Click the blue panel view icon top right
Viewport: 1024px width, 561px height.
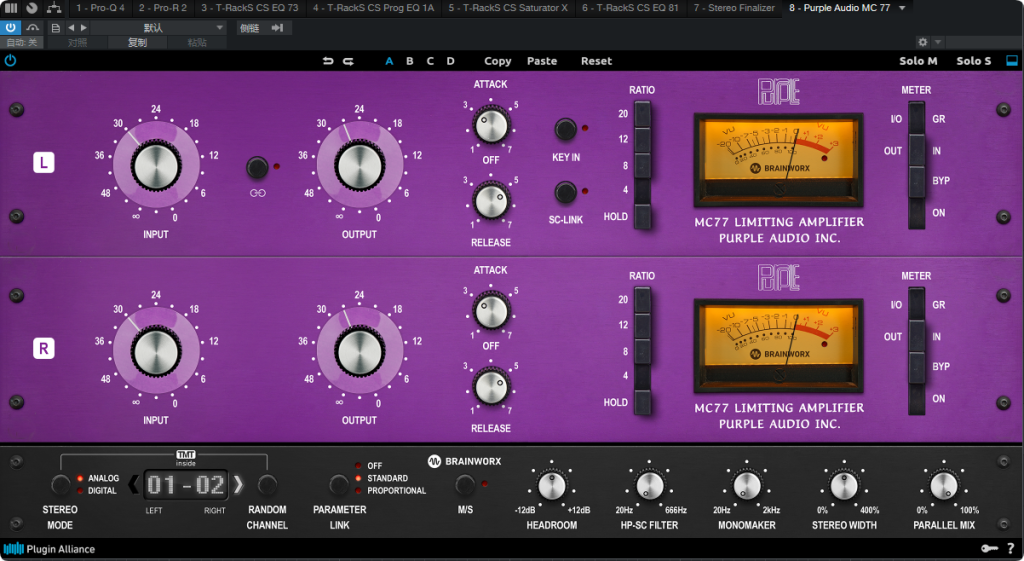[1012, 61]
